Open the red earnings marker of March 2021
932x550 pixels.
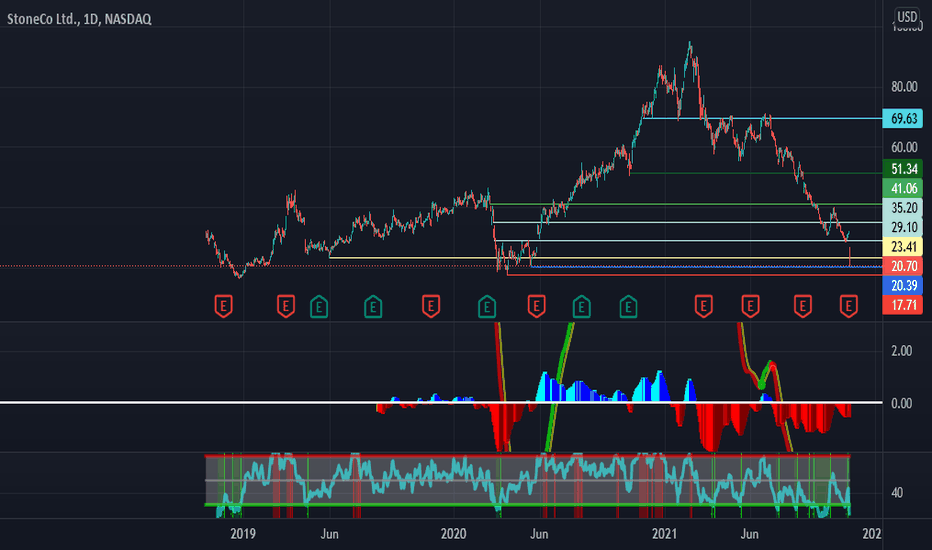[704, 306]
